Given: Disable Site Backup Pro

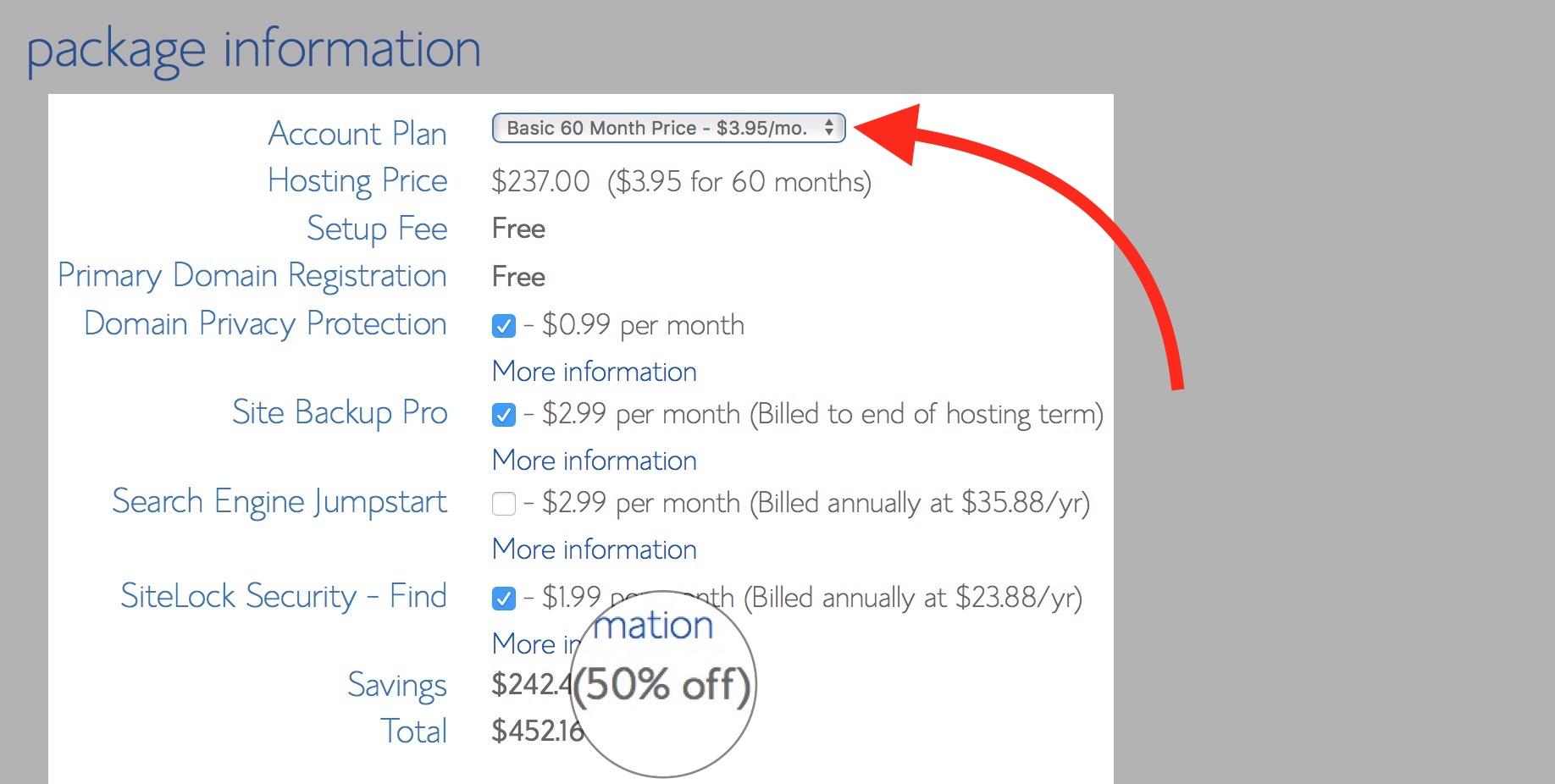Looking at the screenshot, I should coord(504,414).
